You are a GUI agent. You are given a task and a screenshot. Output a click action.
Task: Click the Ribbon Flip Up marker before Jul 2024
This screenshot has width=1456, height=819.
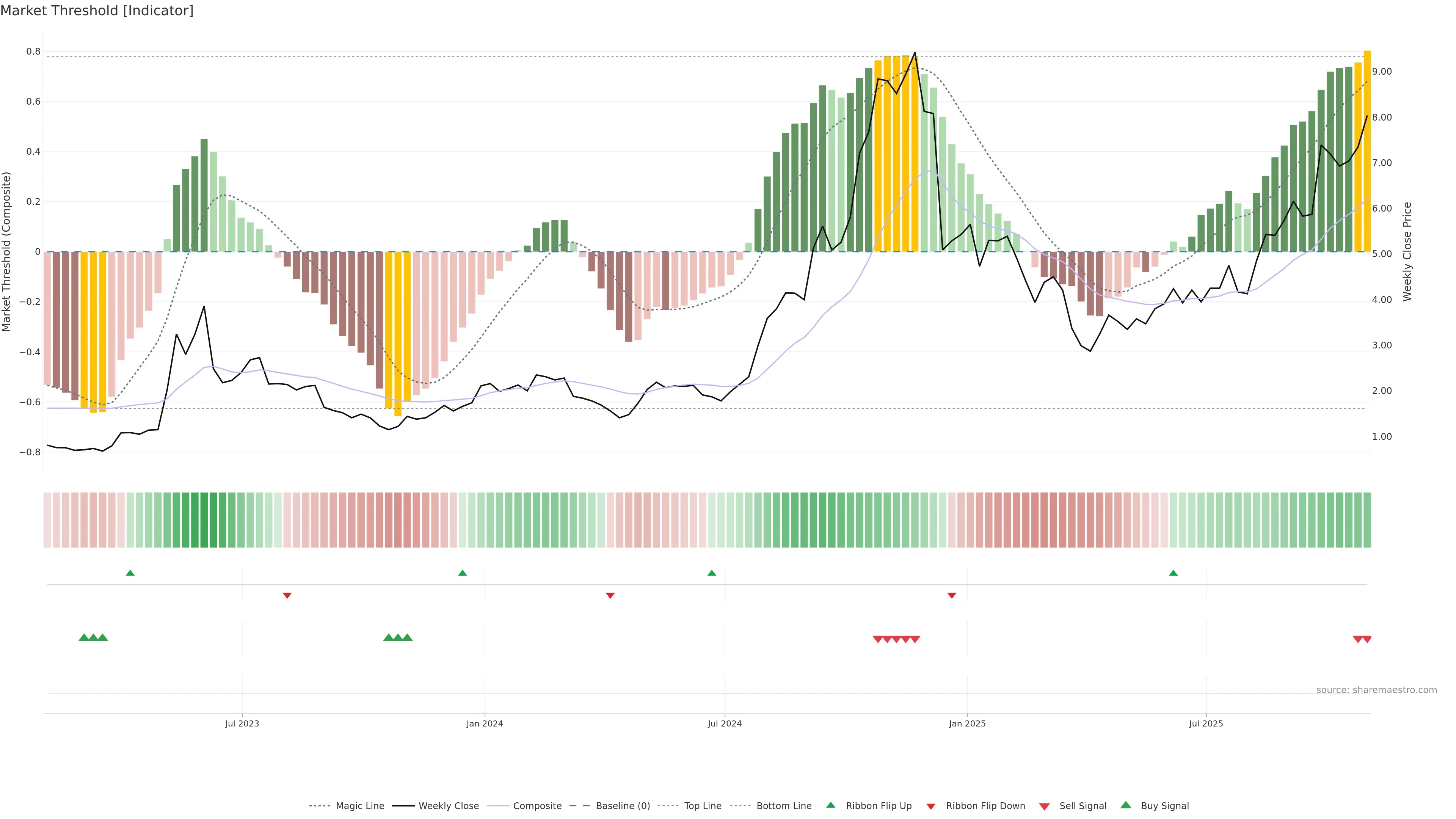712,573
